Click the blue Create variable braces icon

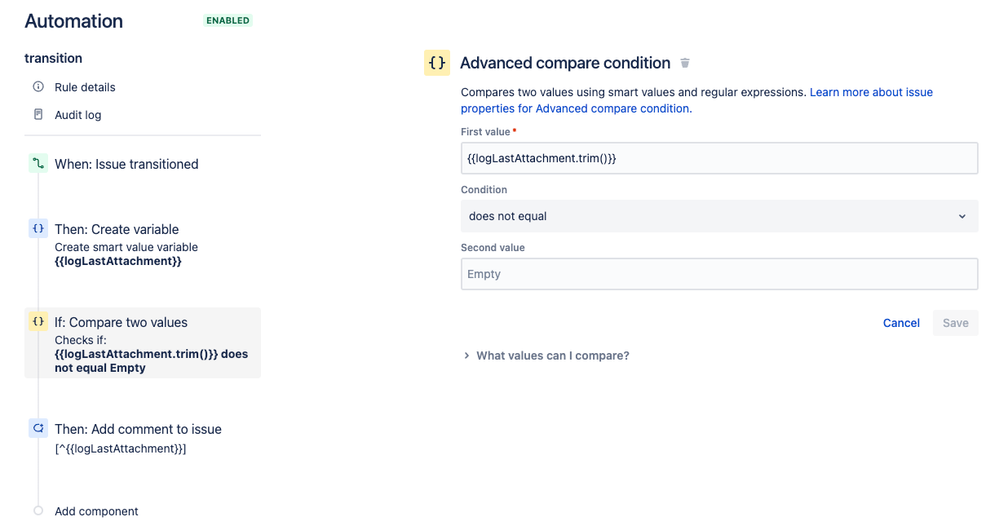click(x=38, y=229)
